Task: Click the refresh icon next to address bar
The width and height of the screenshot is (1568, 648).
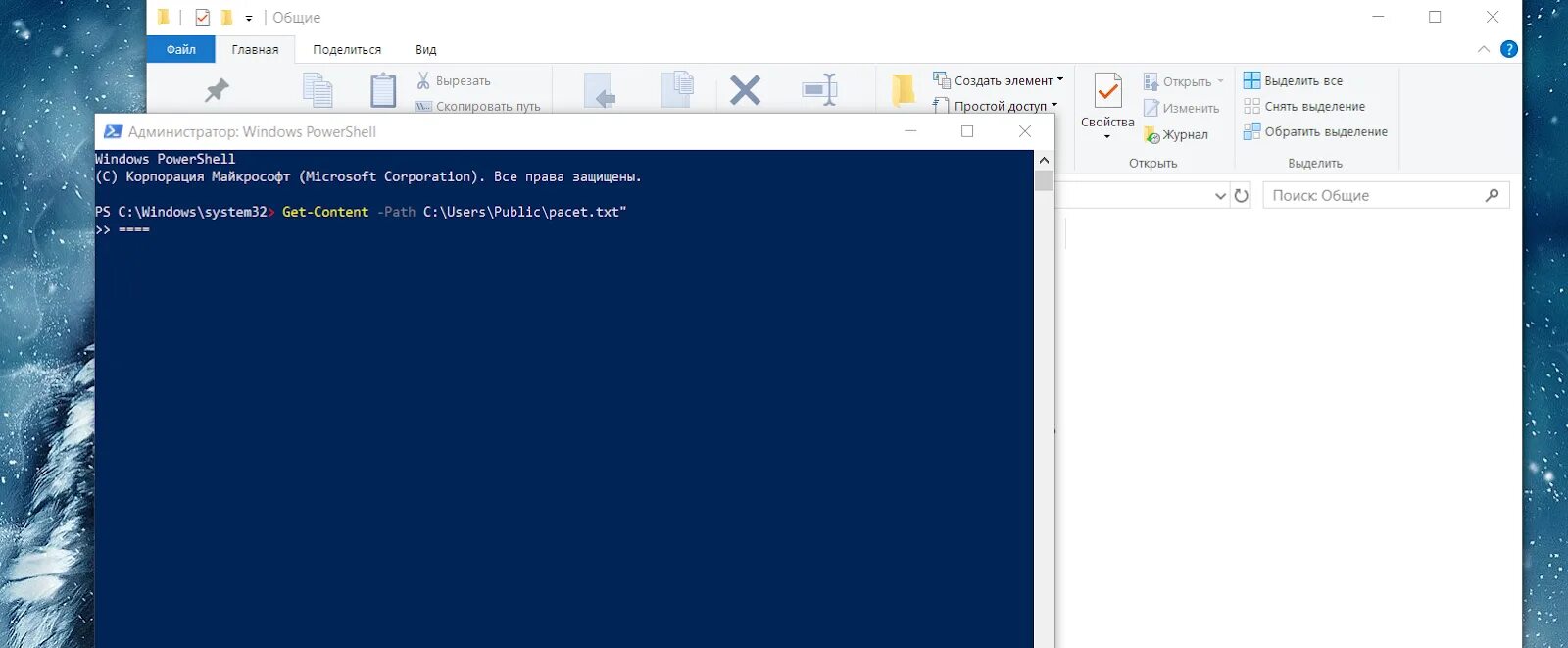Action: [1242, 195]
